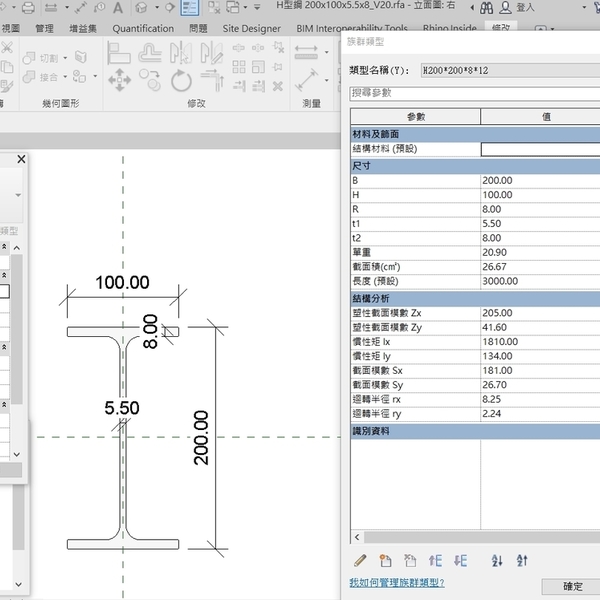Screen dimensions: 600x600
Task: Click the Delete Parameter icon
Action: (409, 561)
